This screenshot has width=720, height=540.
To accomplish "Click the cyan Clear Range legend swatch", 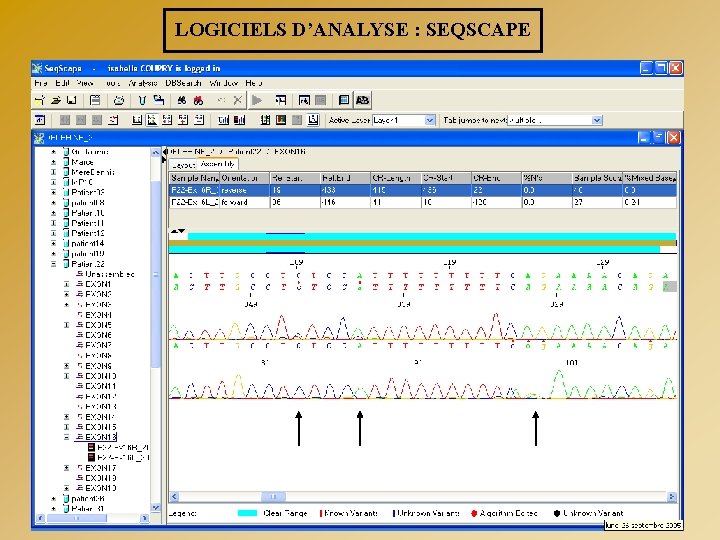I will coord(248,513).
